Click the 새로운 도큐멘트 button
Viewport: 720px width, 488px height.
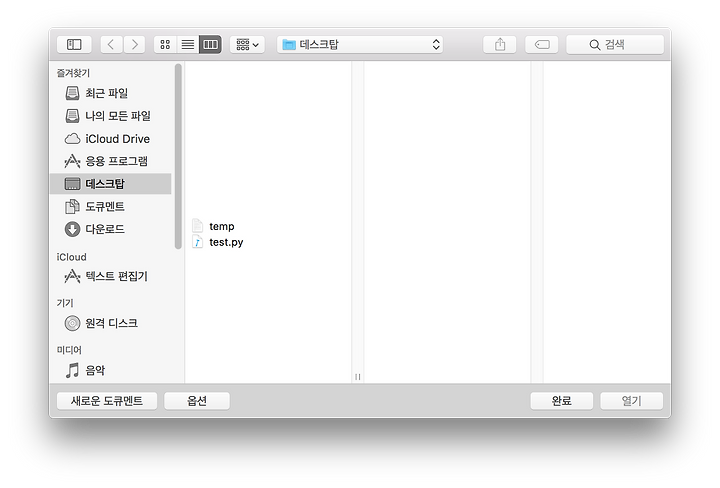pos(107,401)
